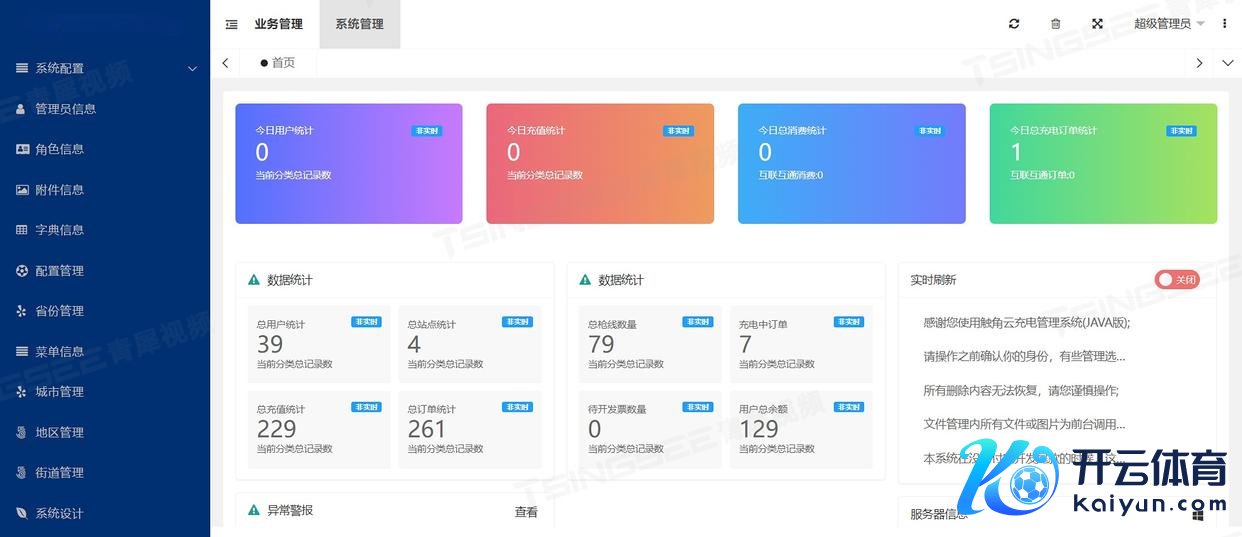Open the tab options down-chevron
Viewport: 1242px width, 537px height.
[x=1228, y=63]
